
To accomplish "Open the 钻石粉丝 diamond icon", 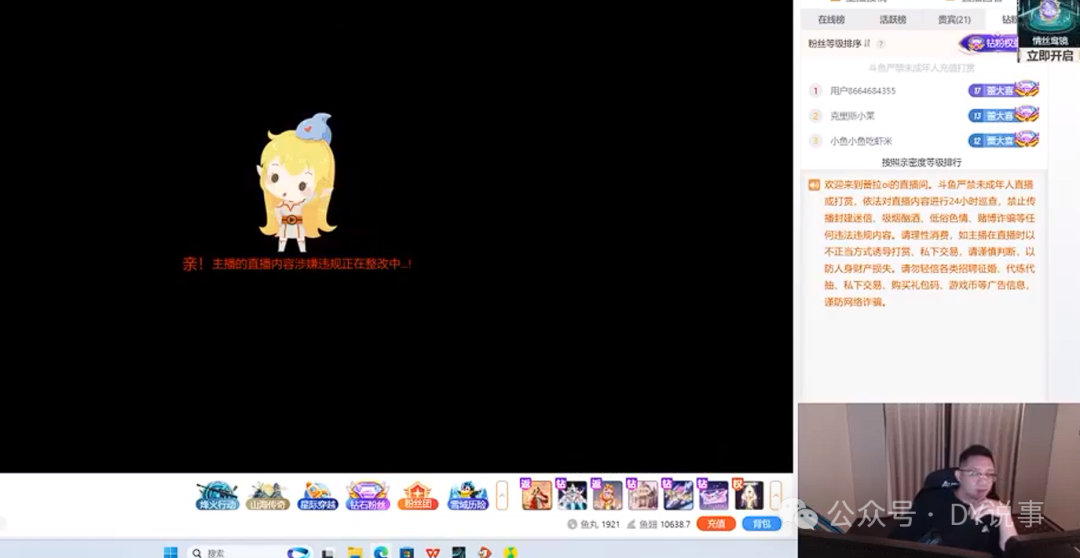I will point(368,495).
